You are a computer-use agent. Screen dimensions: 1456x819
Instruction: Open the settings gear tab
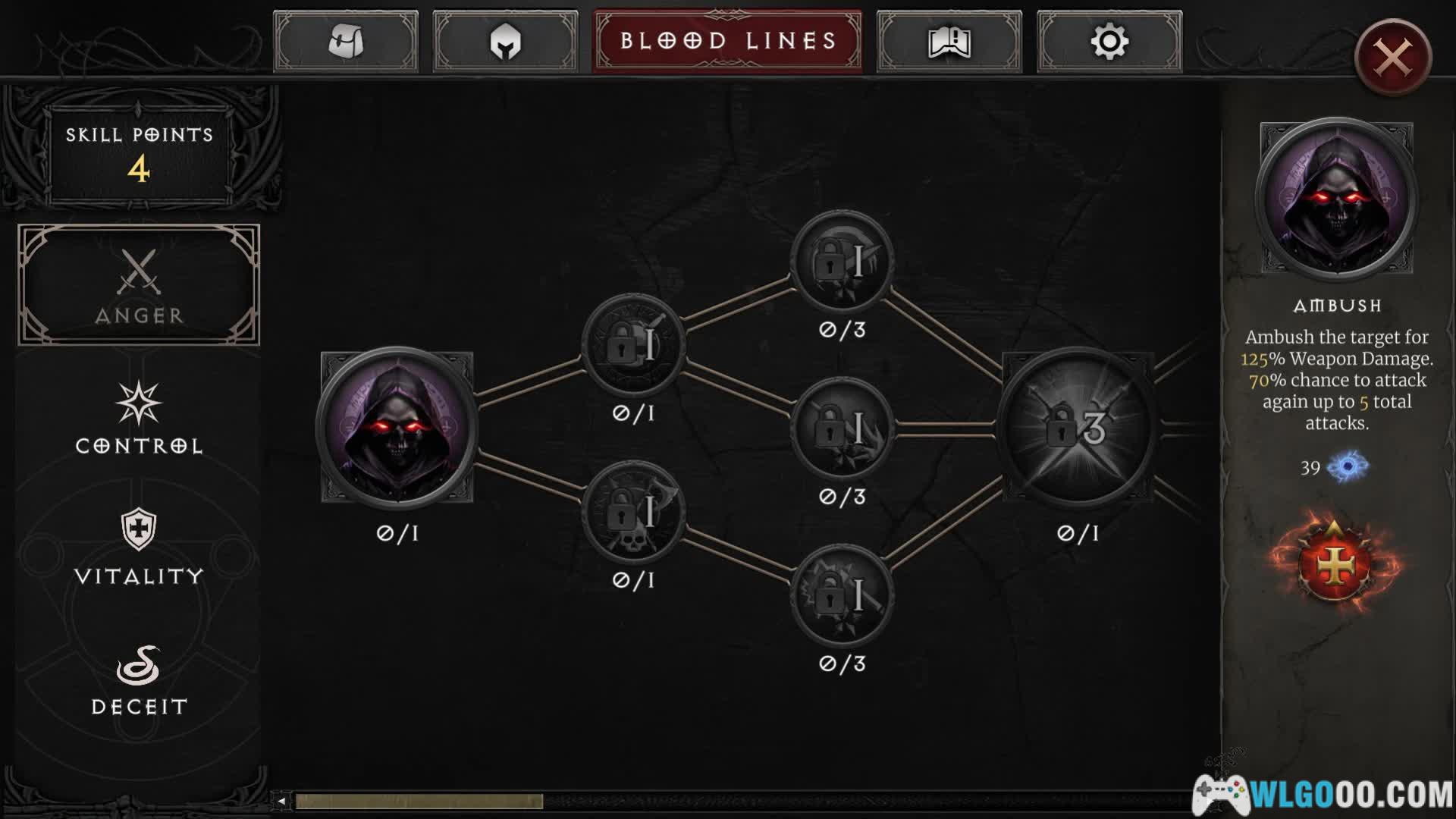[1109, 42]
